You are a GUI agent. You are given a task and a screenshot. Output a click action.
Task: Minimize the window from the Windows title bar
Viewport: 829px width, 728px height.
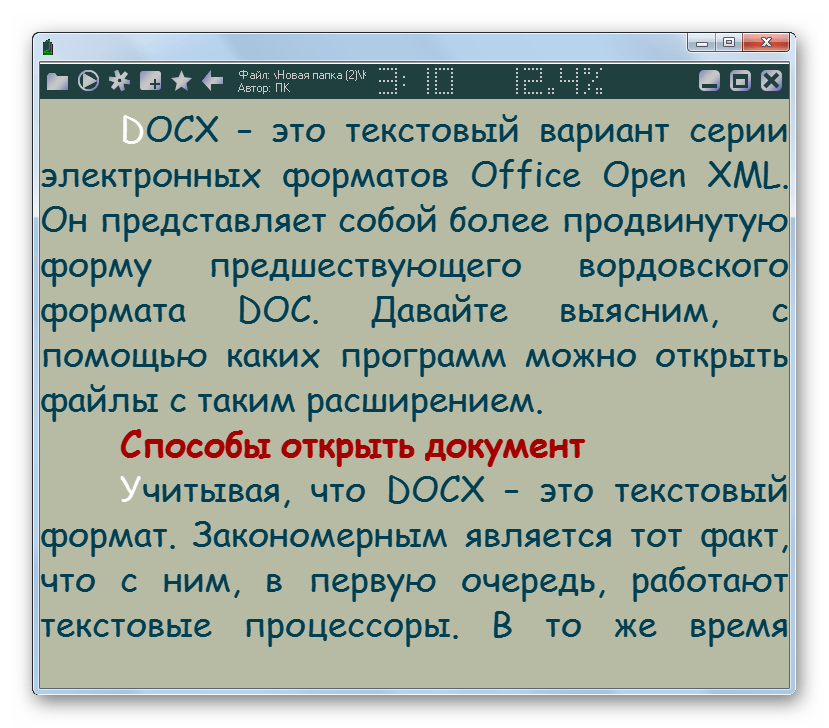[703, 43]
